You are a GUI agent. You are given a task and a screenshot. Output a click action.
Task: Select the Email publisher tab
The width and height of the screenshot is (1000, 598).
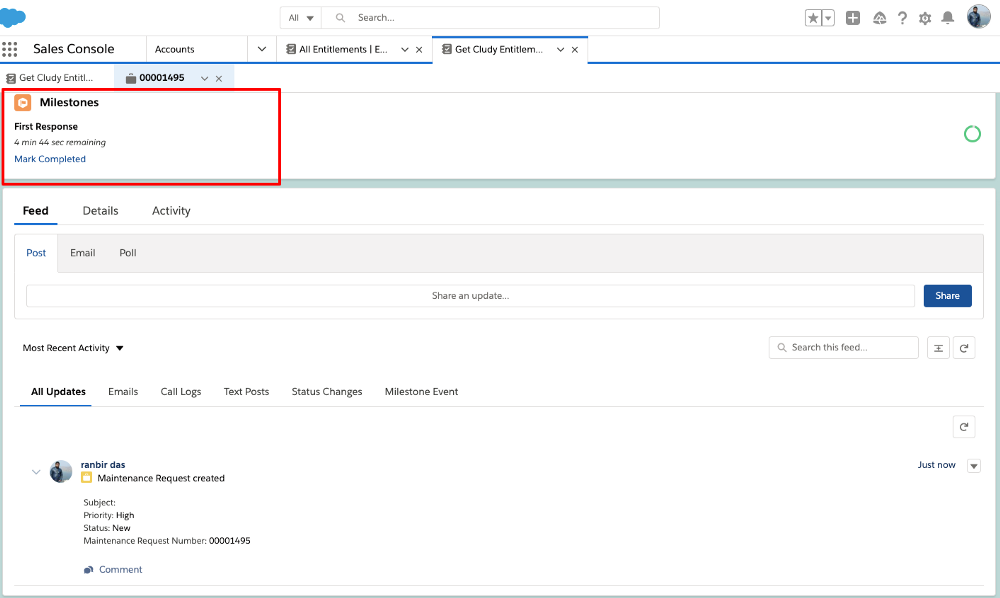[82, 253]
